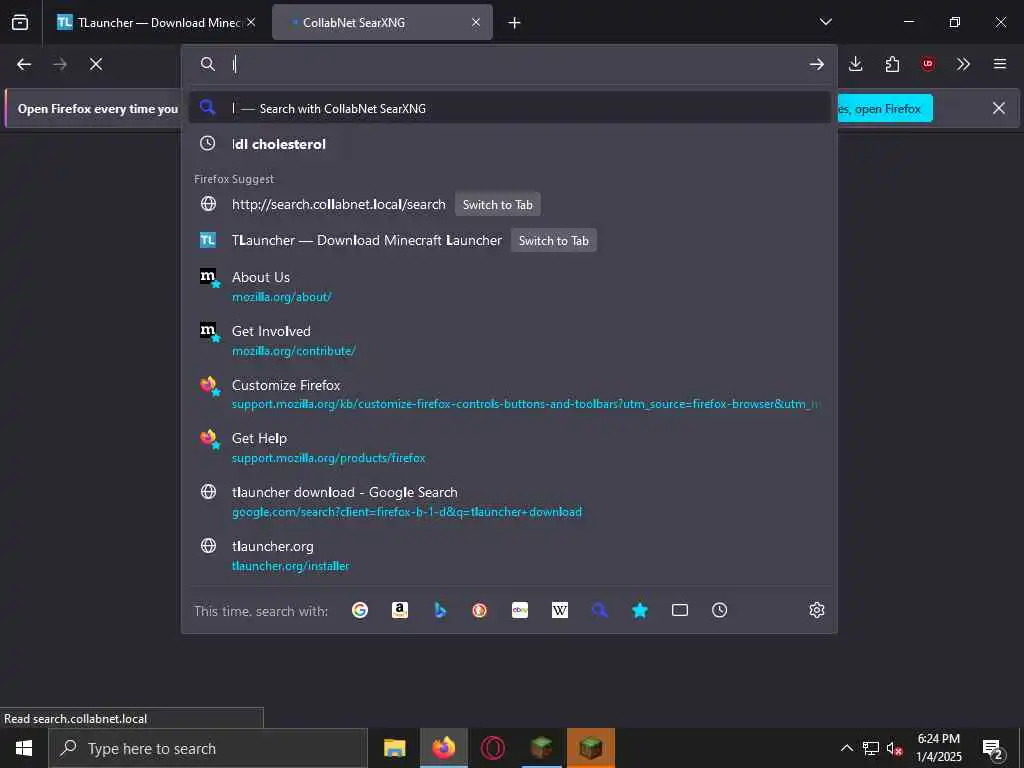Viewport: 1024px width, 768px height.
Task: Launch Opera from the taskbar
Action: (492, 748)
